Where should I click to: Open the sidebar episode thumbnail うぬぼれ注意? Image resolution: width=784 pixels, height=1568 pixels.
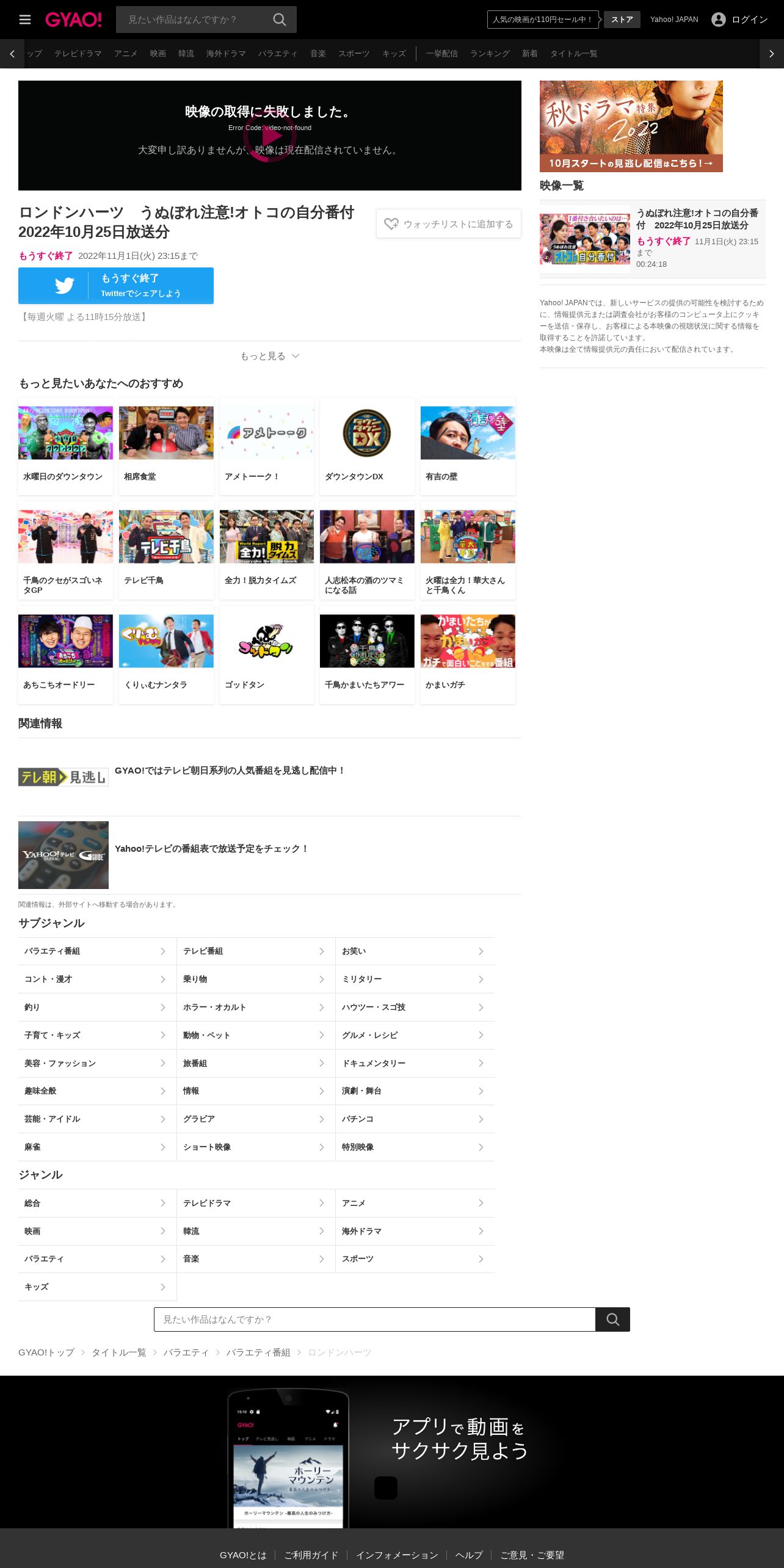click(585, 239)
